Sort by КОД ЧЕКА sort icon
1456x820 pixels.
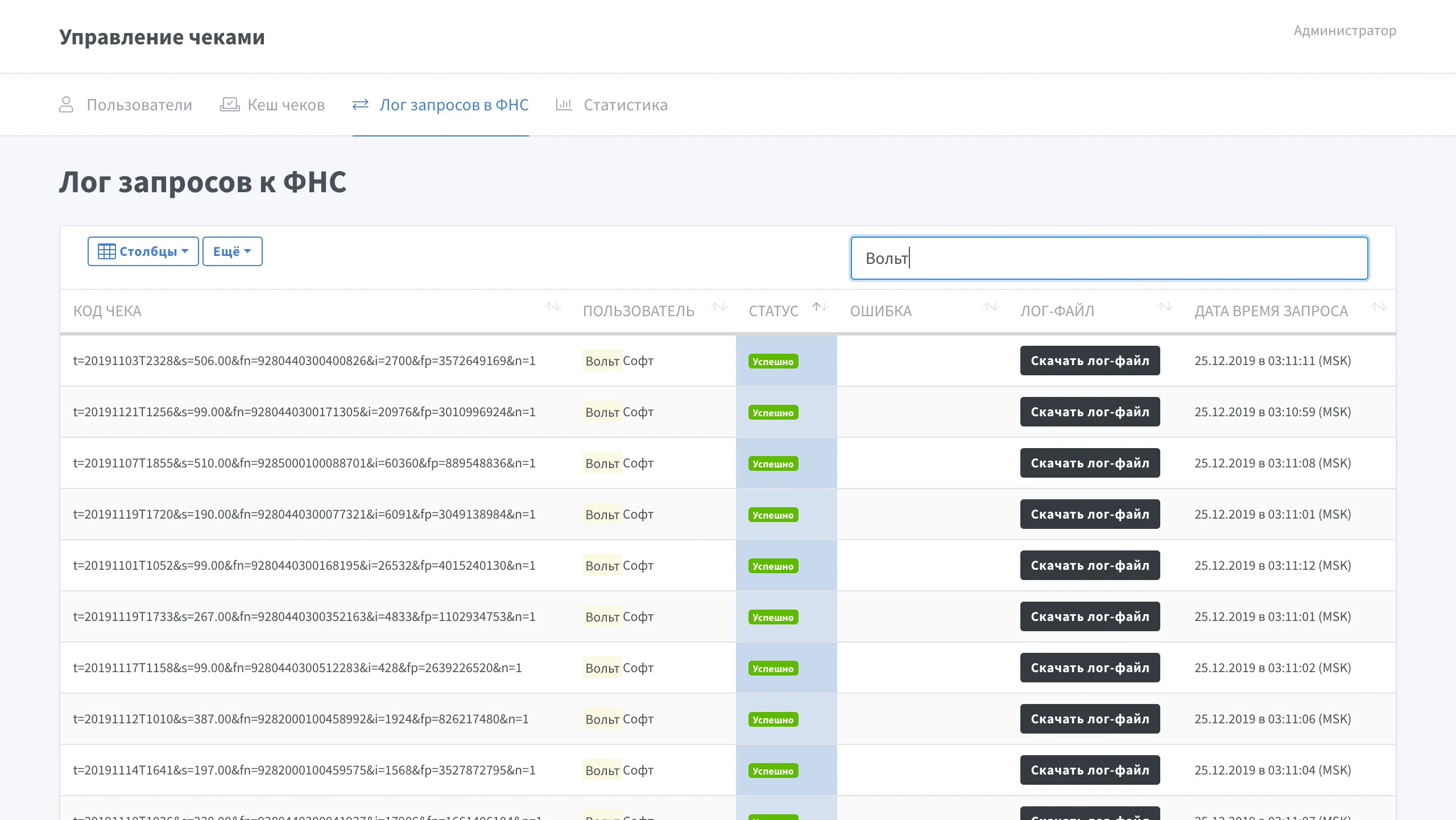(x=553, y=308)
